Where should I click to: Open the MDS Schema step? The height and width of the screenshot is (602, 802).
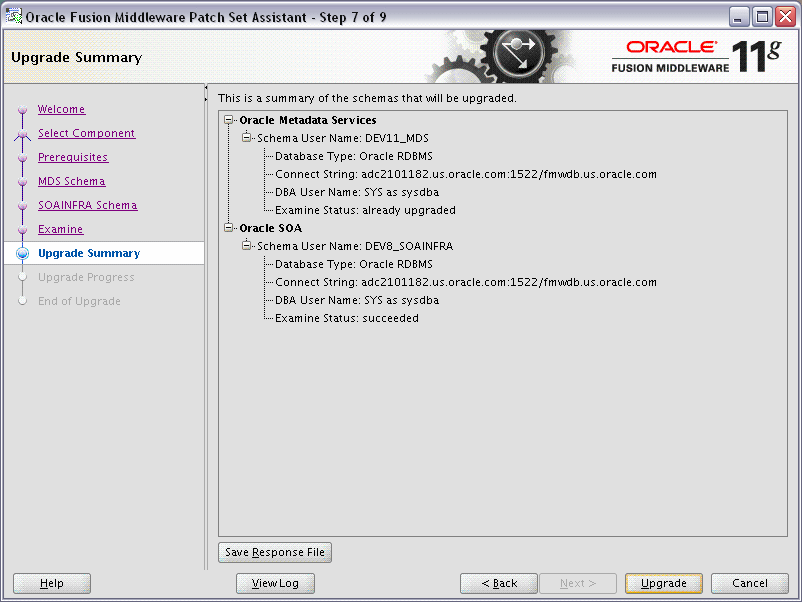(72, 181)
